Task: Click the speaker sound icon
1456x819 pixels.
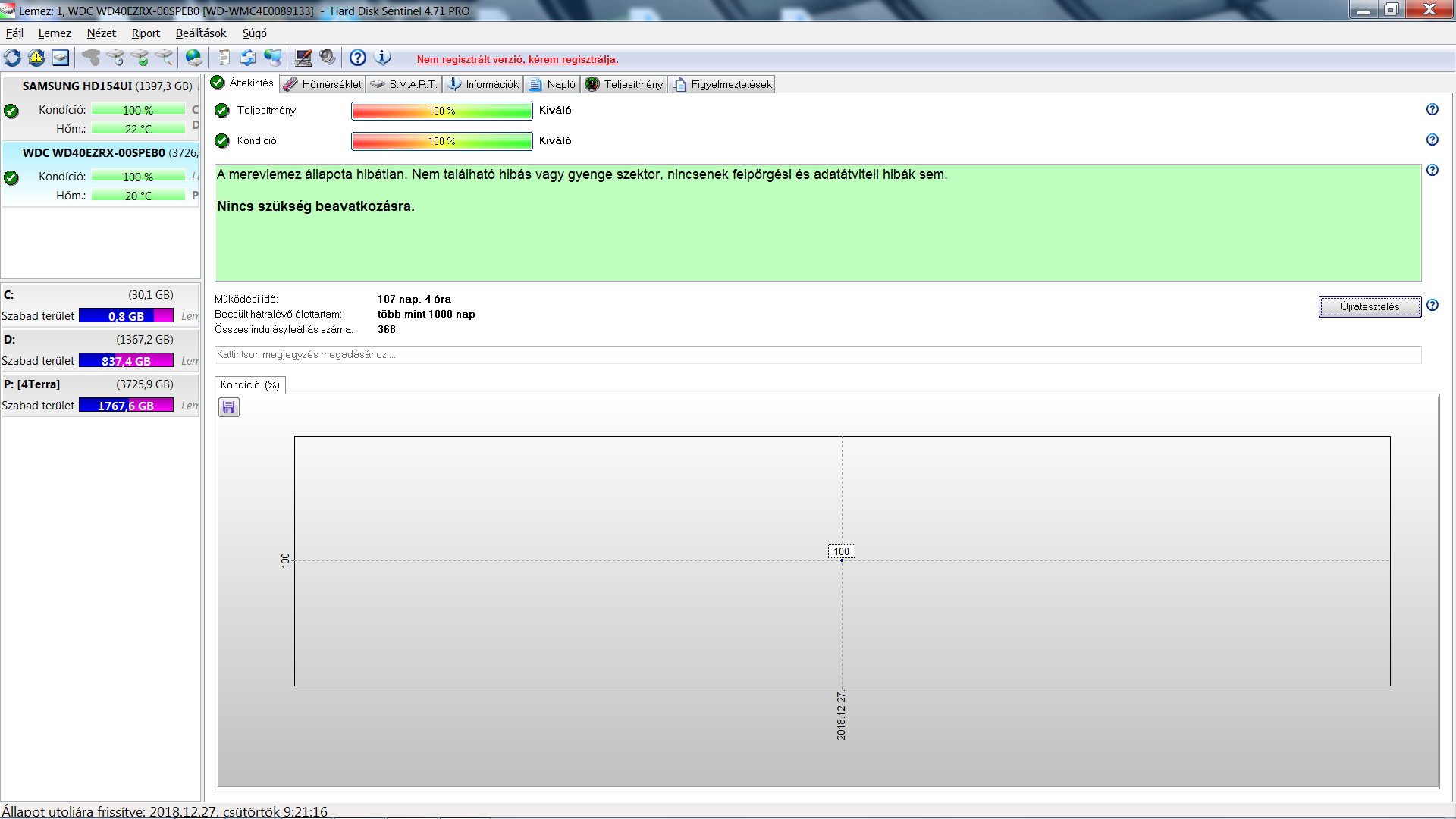Action: pos(328,58)
